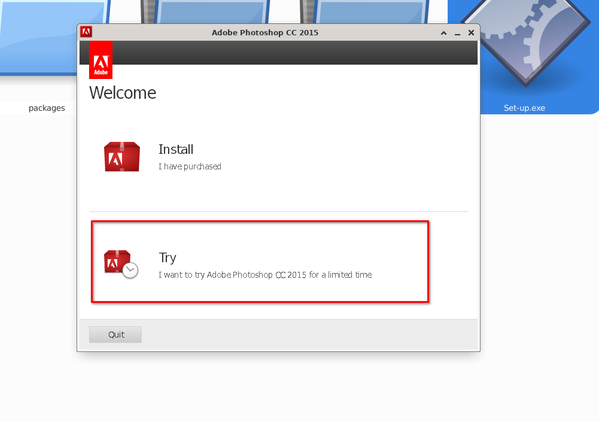Click the Welcome heading

123,93
